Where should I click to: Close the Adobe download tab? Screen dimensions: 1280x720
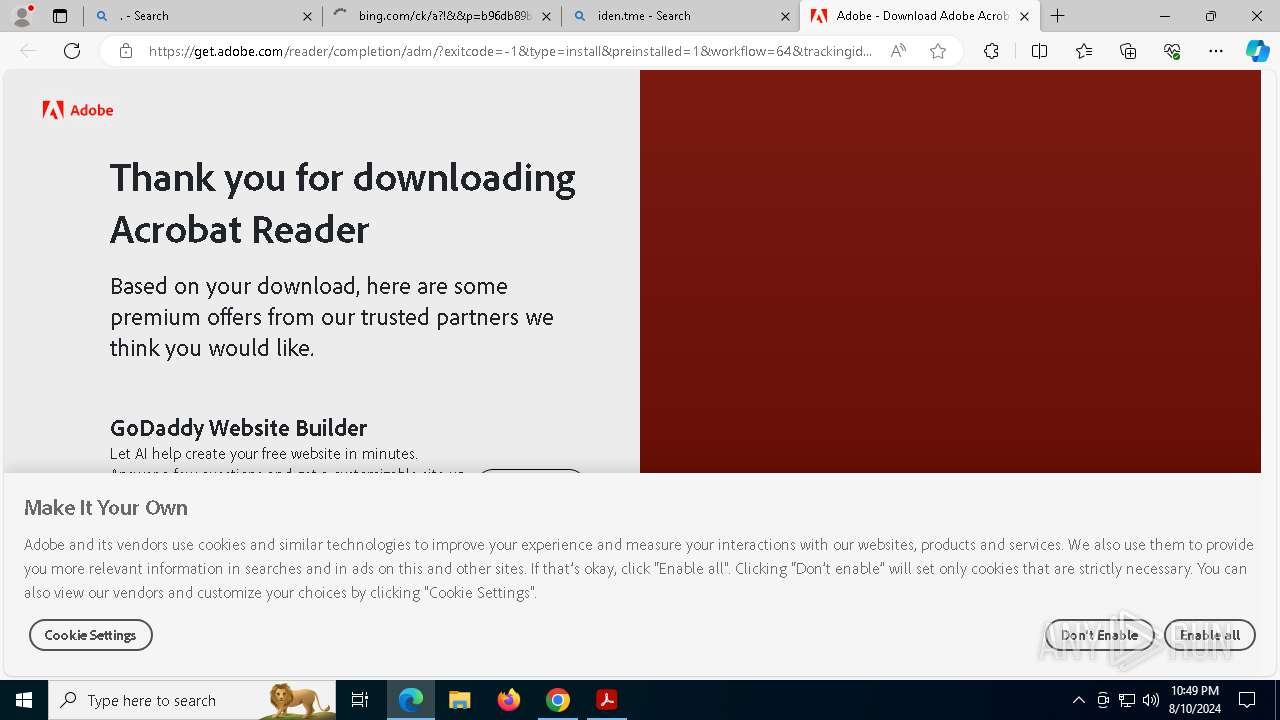coord(1024,16)
